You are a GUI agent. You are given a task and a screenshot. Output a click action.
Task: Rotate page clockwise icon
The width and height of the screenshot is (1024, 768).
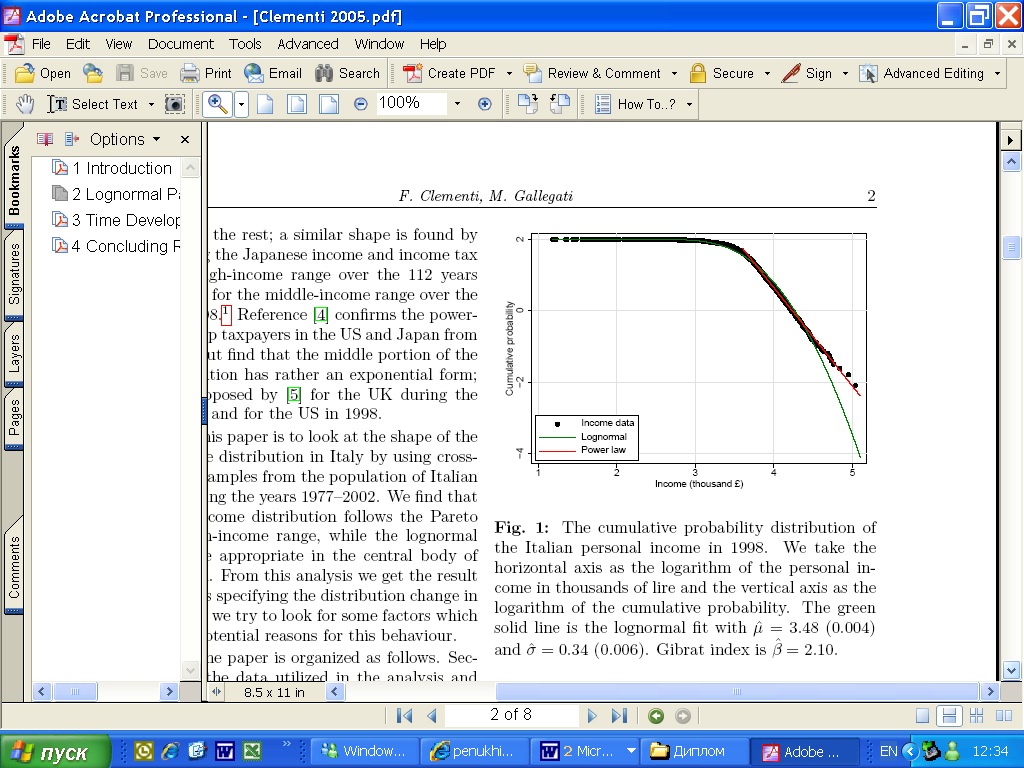point(528,104)
